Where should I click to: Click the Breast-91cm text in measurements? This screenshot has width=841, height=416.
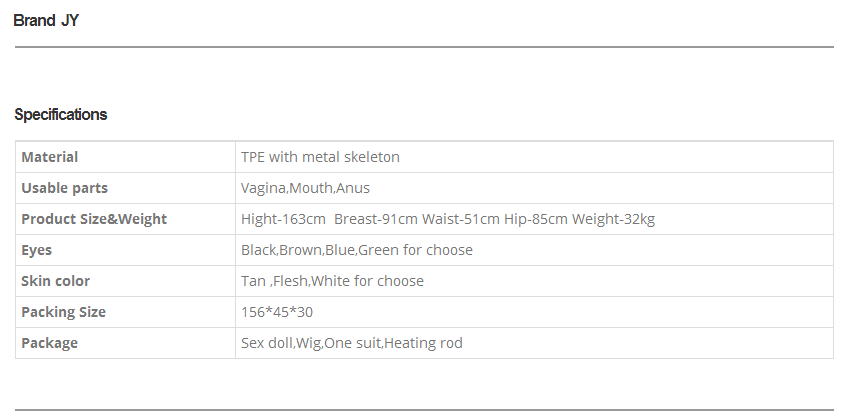376,219
